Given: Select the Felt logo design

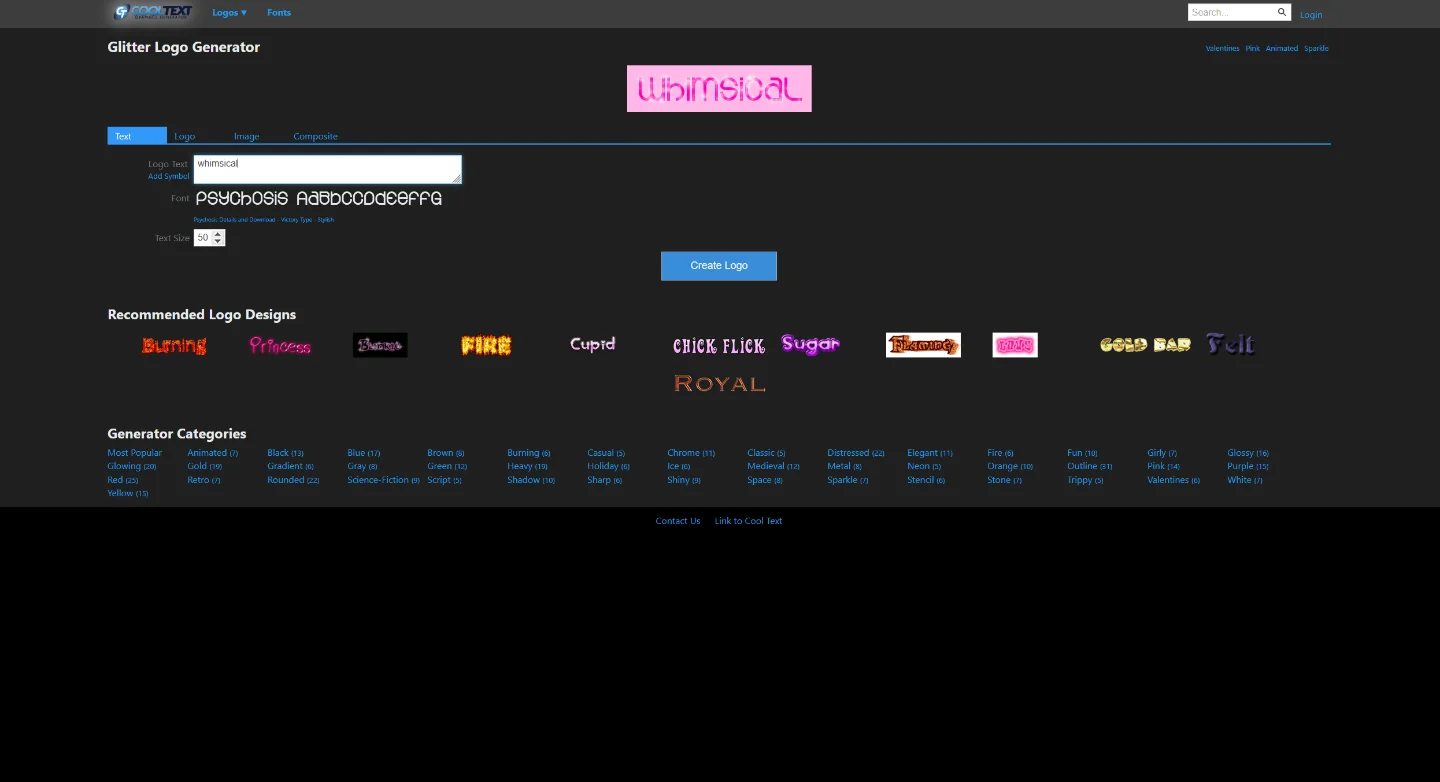Looking at the screenshot, I should click(x=1230, y=344).
